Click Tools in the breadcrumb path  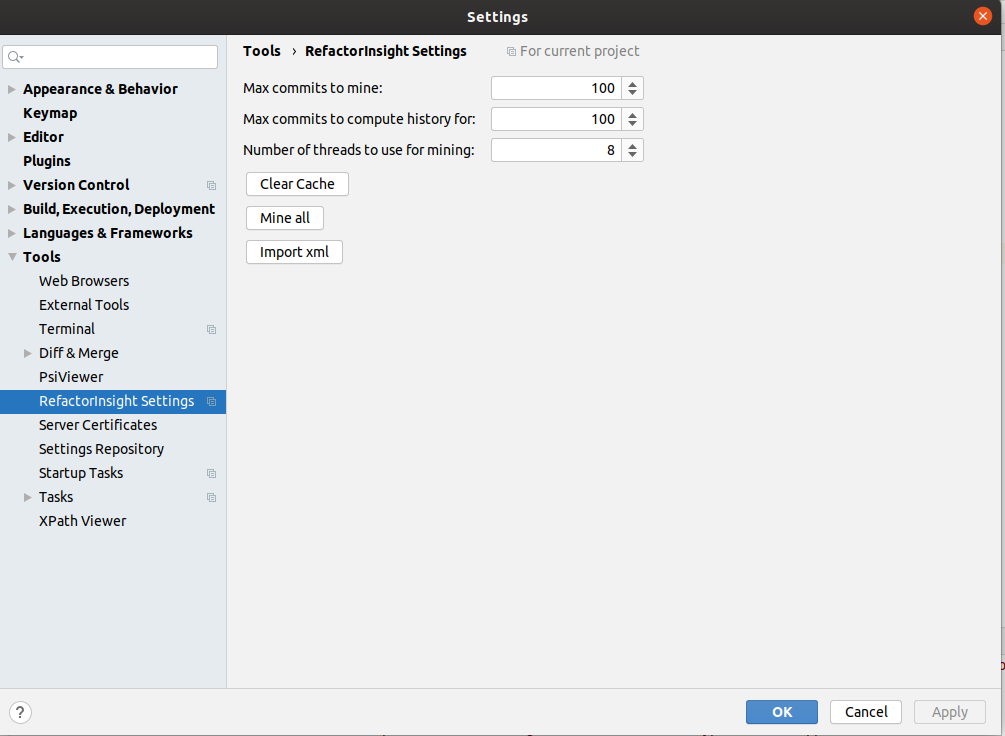click(x=262, y=51)
